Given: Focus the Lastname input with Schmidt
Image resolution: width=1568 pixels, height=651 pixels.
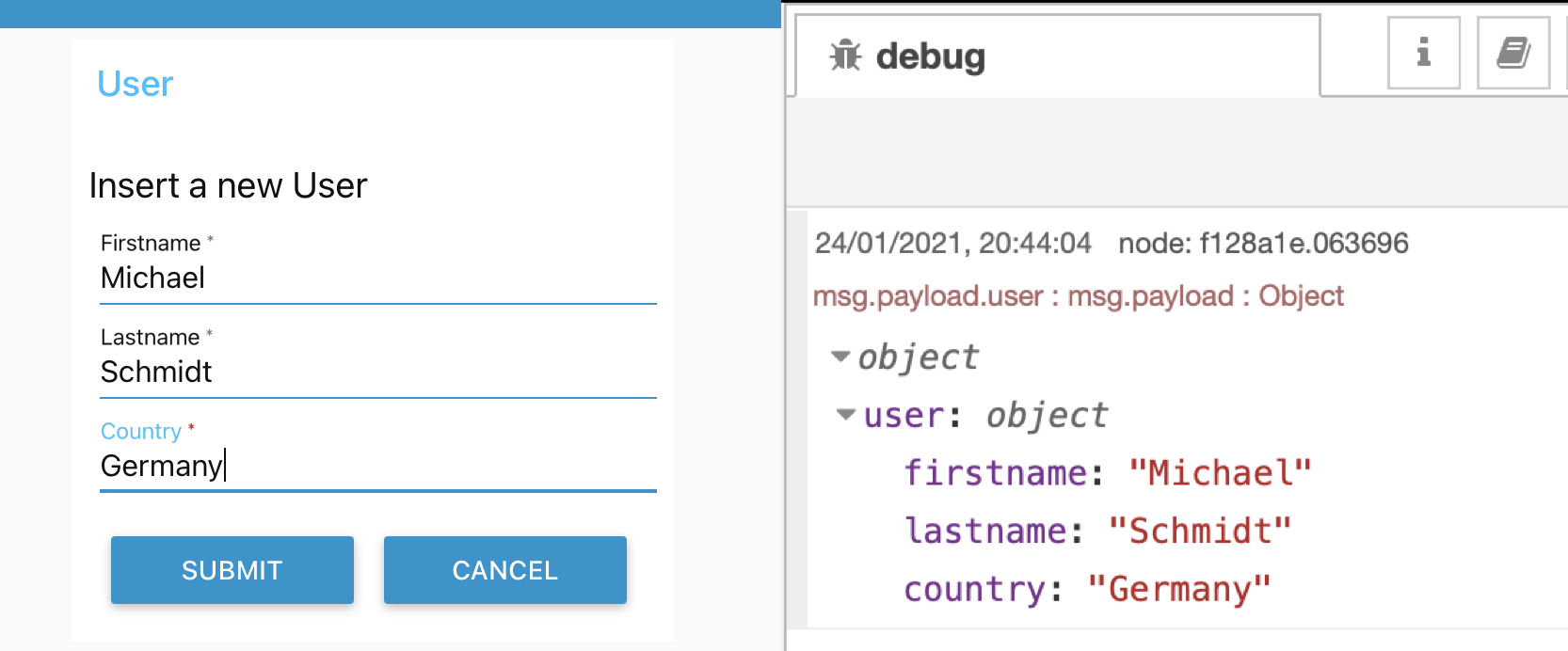Looking at the screenshot, I should click(x=378, y=373).
